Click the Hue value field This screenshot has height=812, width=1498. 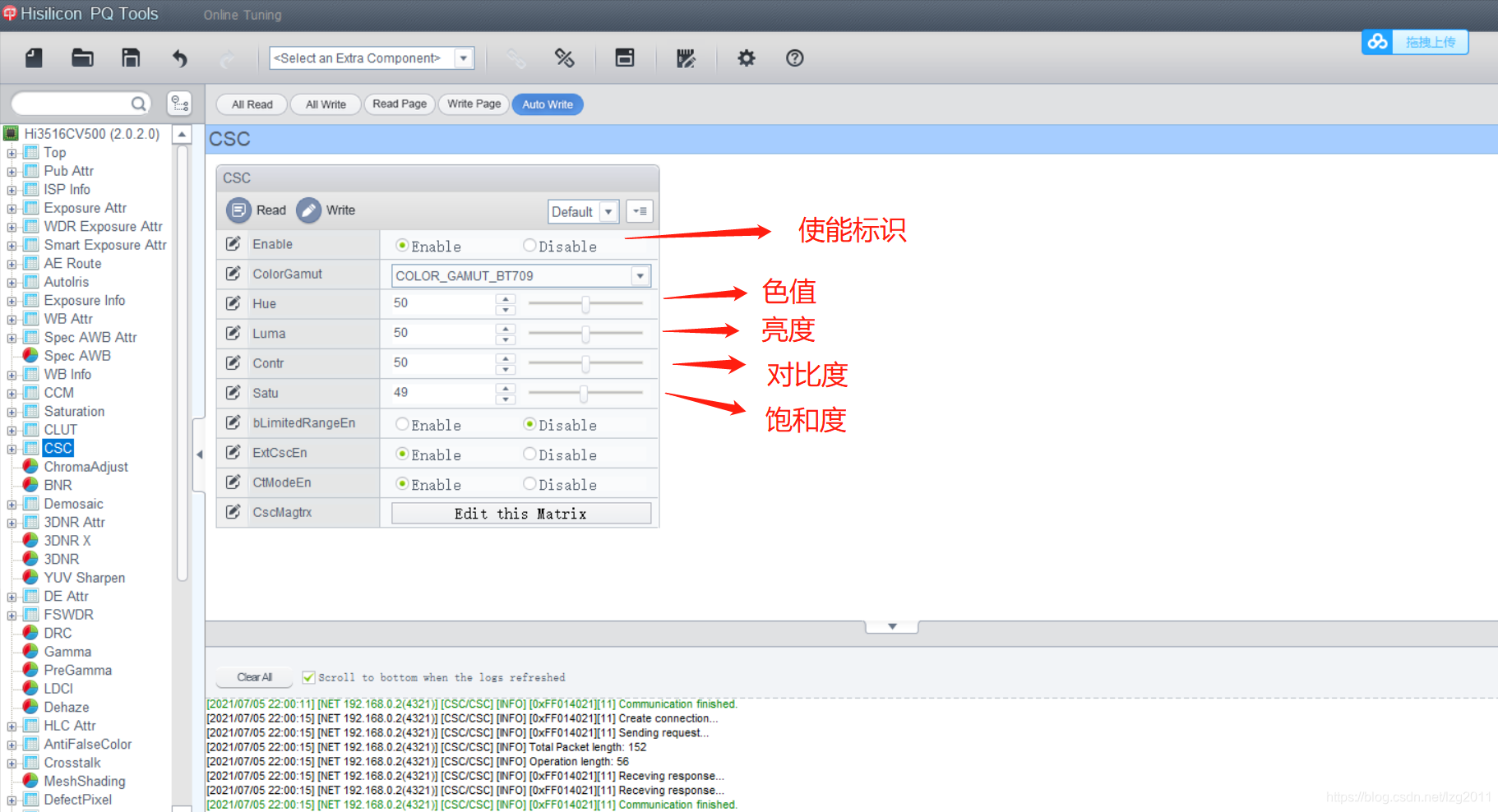442,303
